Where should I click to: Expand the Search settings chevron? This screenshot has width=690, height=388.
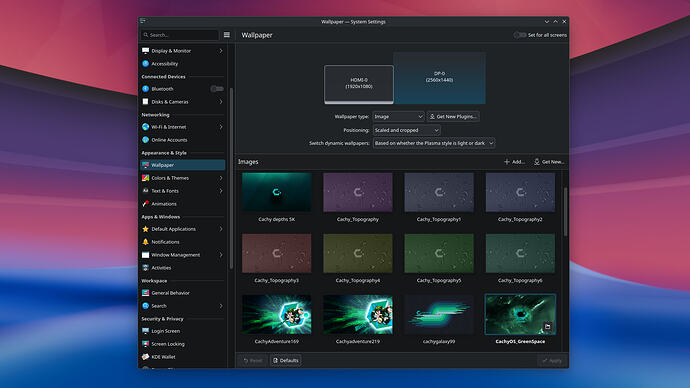click(221, 306)
